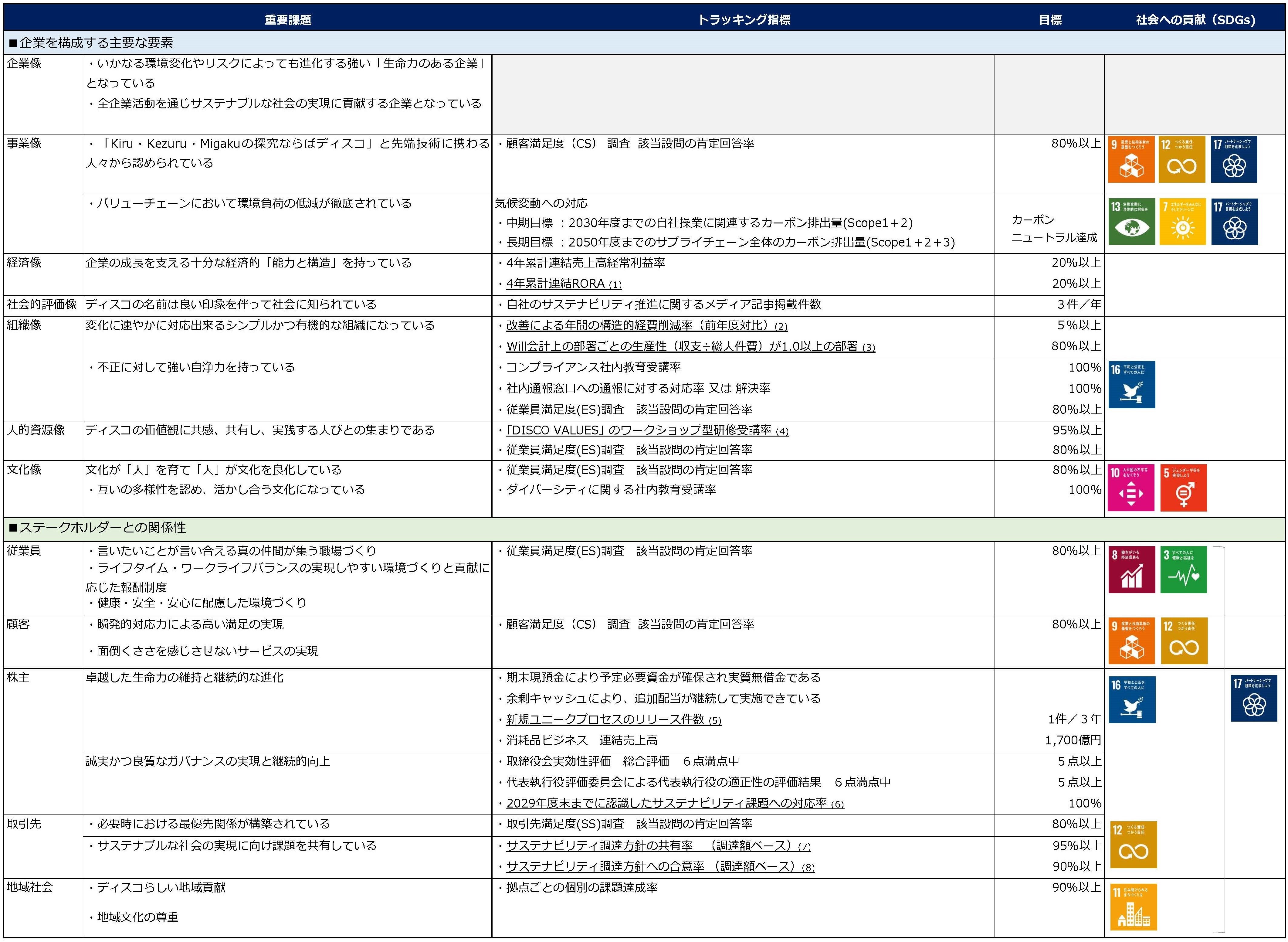Click the トラッキング指標 column header

pyautogui.click(x=744, y=20)
